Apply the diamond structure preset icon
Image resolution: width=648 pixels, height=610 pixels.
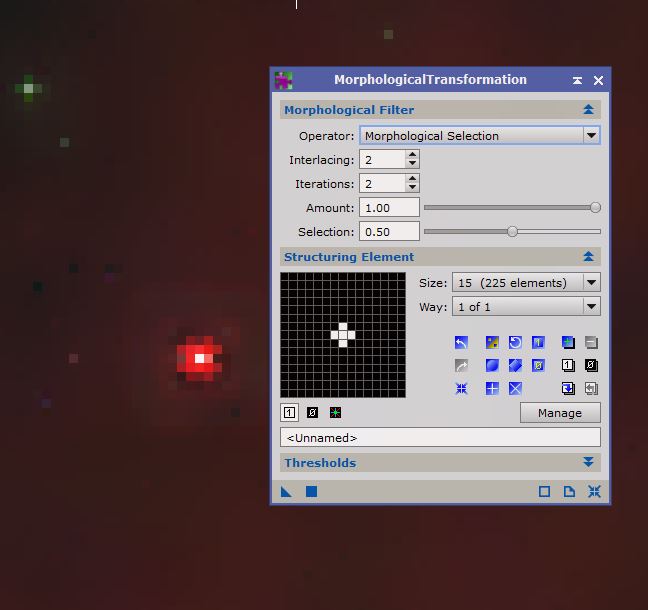pos(515,366)
